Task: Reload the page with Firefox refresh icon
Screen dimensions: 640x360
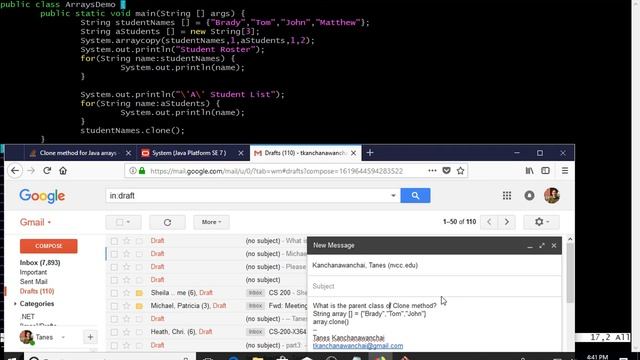Action: [47, 171]
